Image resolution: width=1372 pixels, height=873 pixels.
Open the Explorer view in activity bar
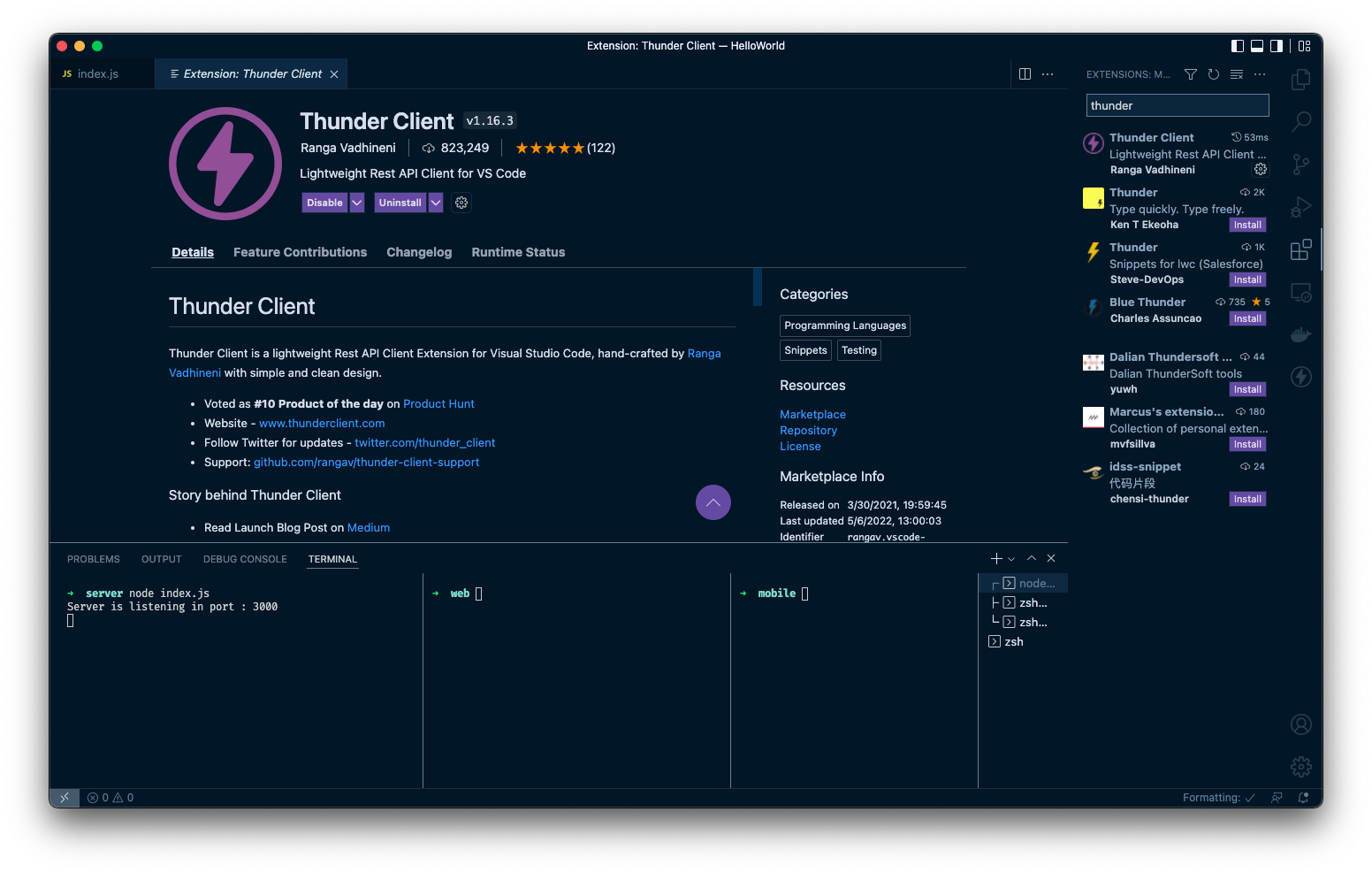pyautogui.click(x=1300, y=80)
